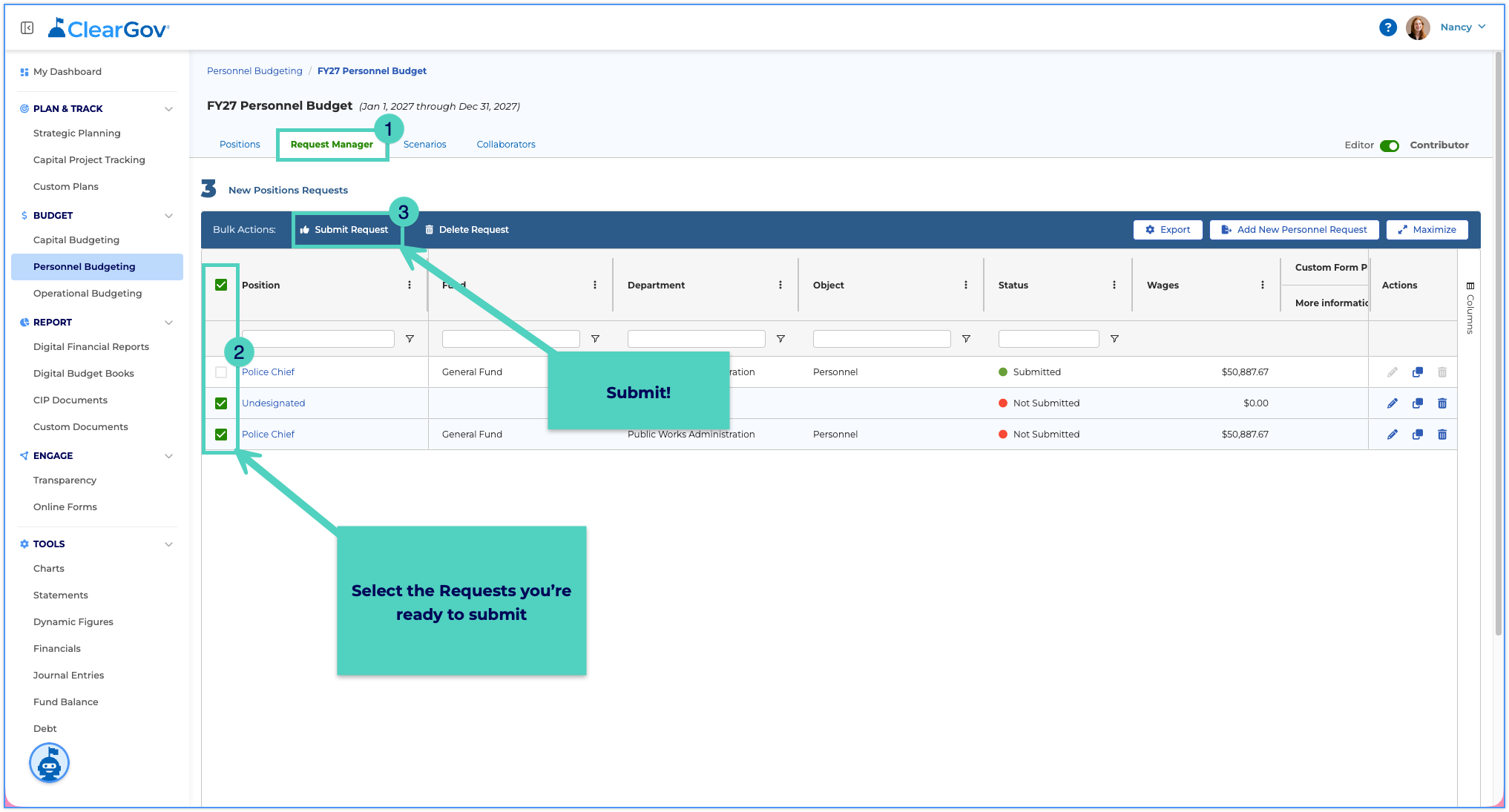Switch to the Positions tab

click(x=240, y=145)
